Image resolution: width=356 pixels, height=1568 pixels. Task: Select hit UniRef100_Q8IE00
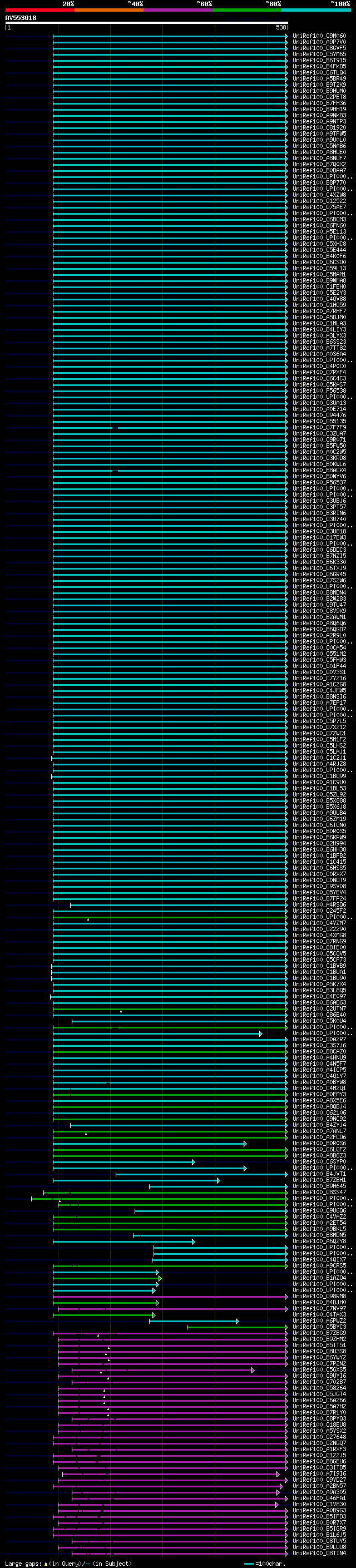(x=319, y=948)
